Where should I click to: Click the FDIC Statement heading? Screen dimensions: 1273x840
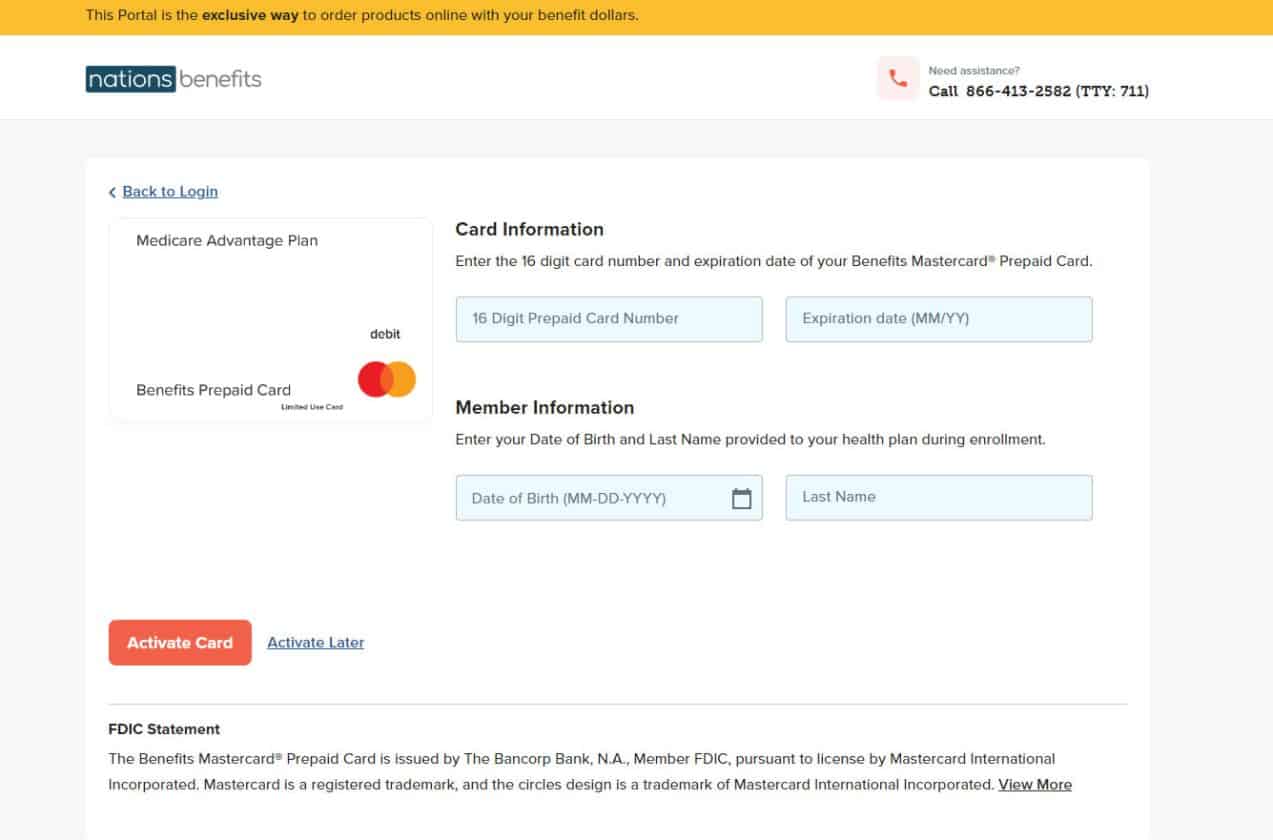[x=164, y=729]
